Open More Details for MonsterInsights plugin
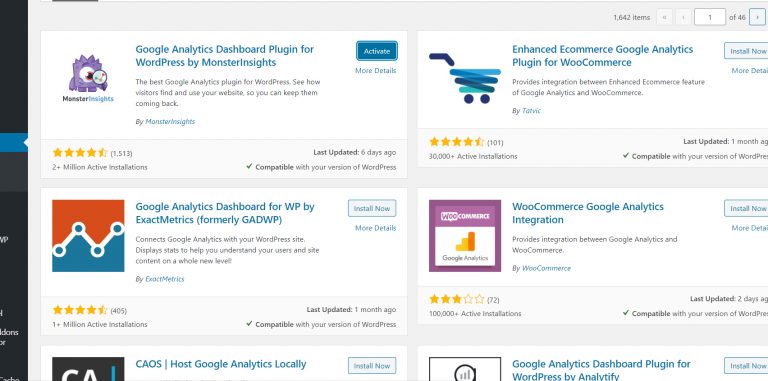This screenshot has height=381, width=768. [x=376, y=71]
